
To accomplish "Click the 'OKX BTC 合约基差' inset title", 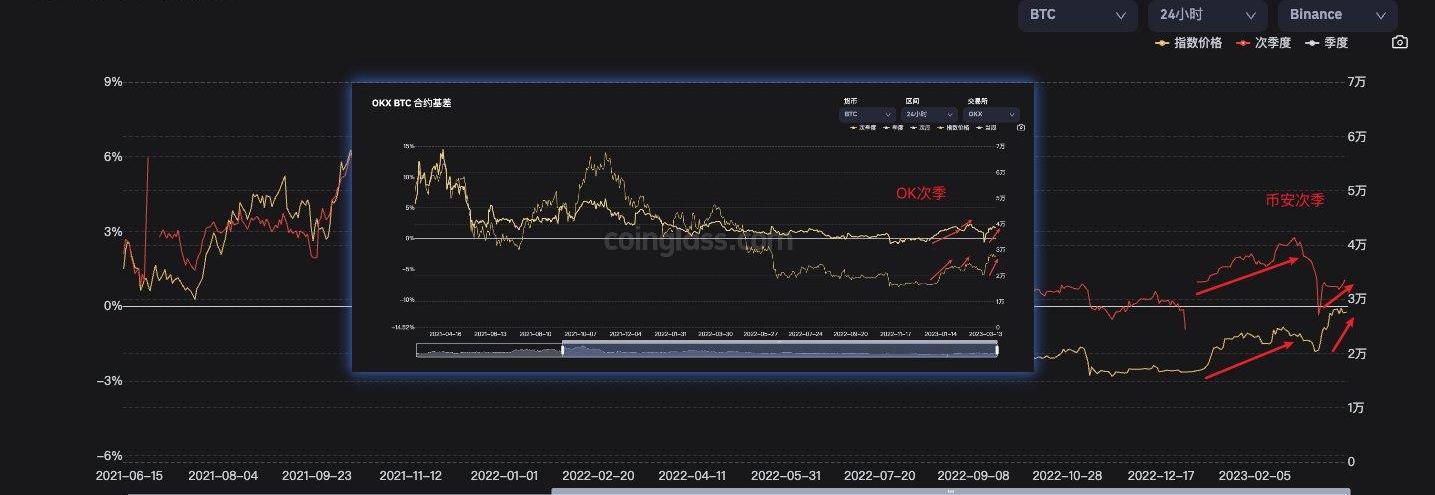I will point(411,103).
